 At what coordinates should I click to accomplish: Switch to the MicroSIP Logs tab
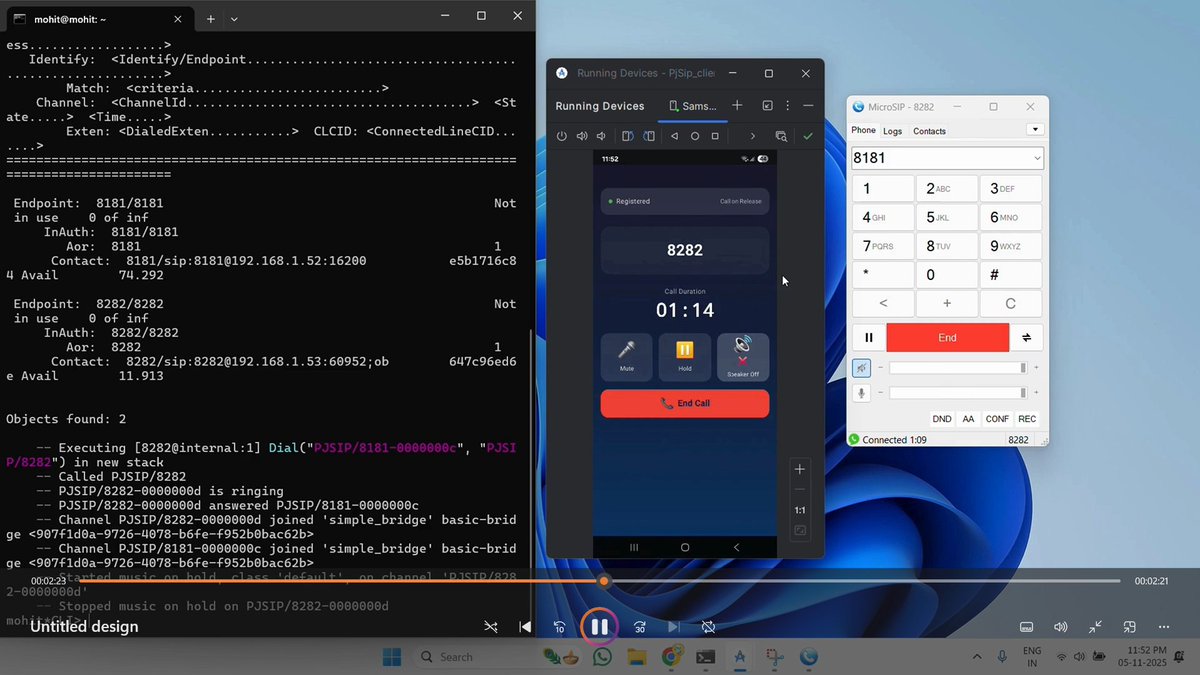[892, 131]
